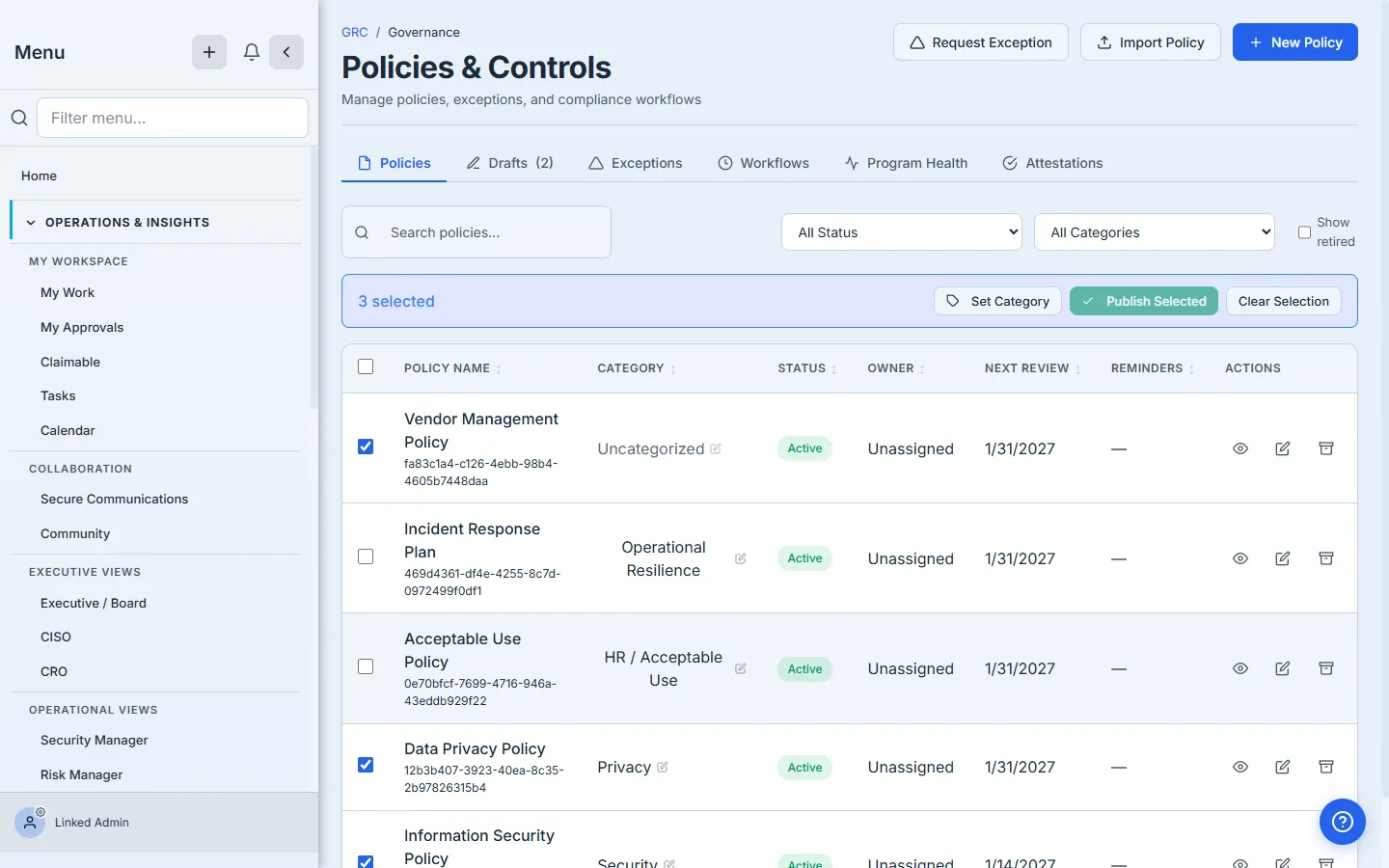Open Risk Manager in the sidebar
Image resolution: width=1389 pixels, height=868 pixels.
coord(82,774)
